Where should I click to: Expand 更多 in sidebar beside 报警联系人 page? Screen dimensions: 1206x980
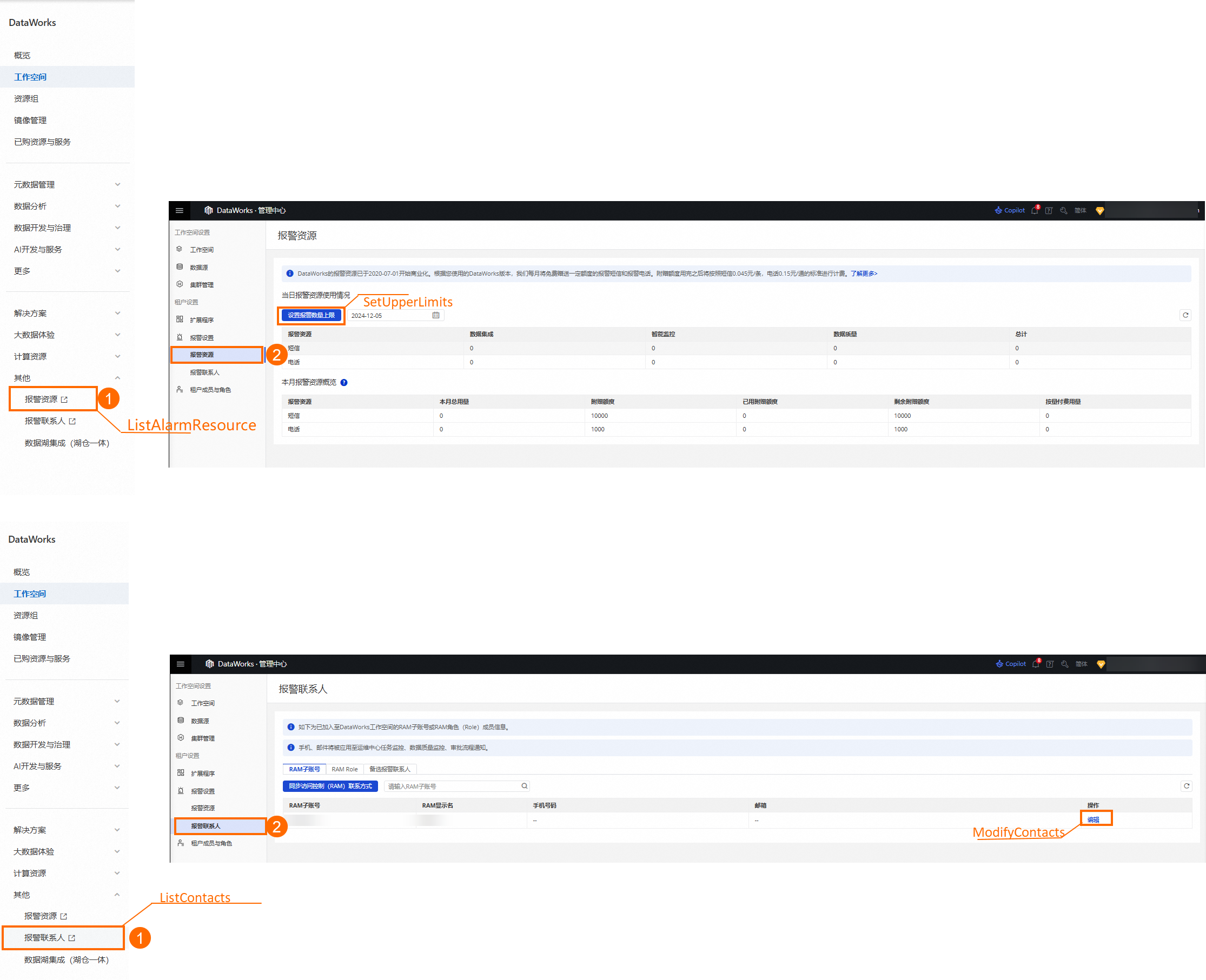point(117,788)
